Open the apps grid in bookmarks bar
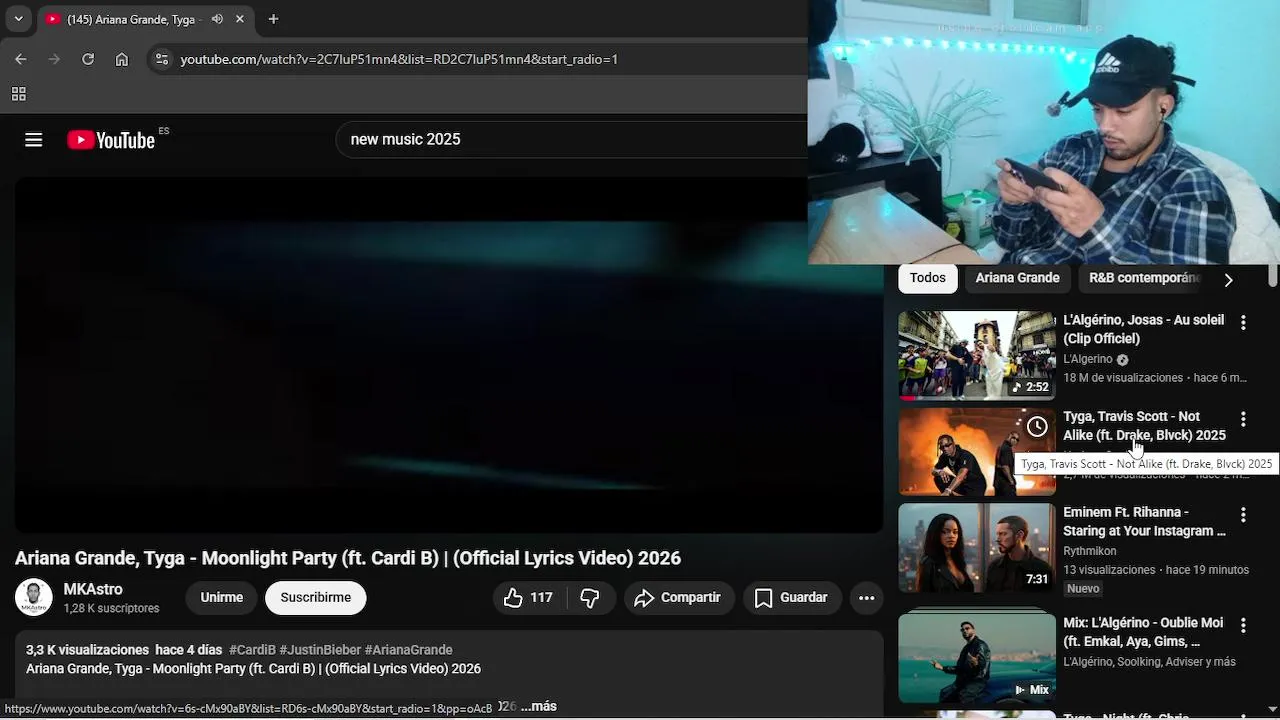 point(18,94)
